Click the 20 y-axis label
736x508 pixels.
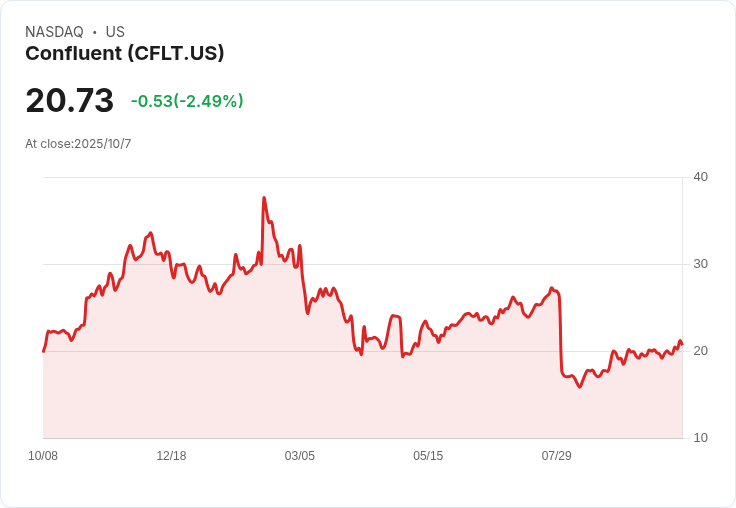700,351
